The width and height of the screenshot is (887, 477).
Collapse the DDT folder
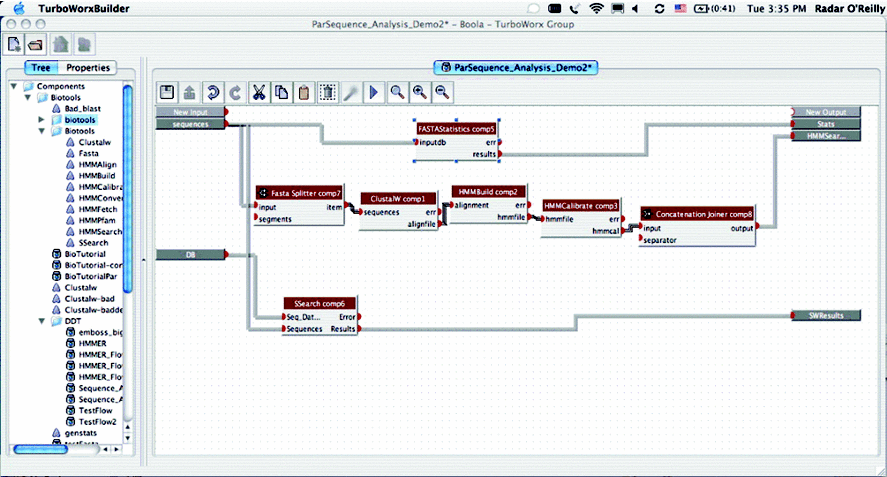pos(42,321)
